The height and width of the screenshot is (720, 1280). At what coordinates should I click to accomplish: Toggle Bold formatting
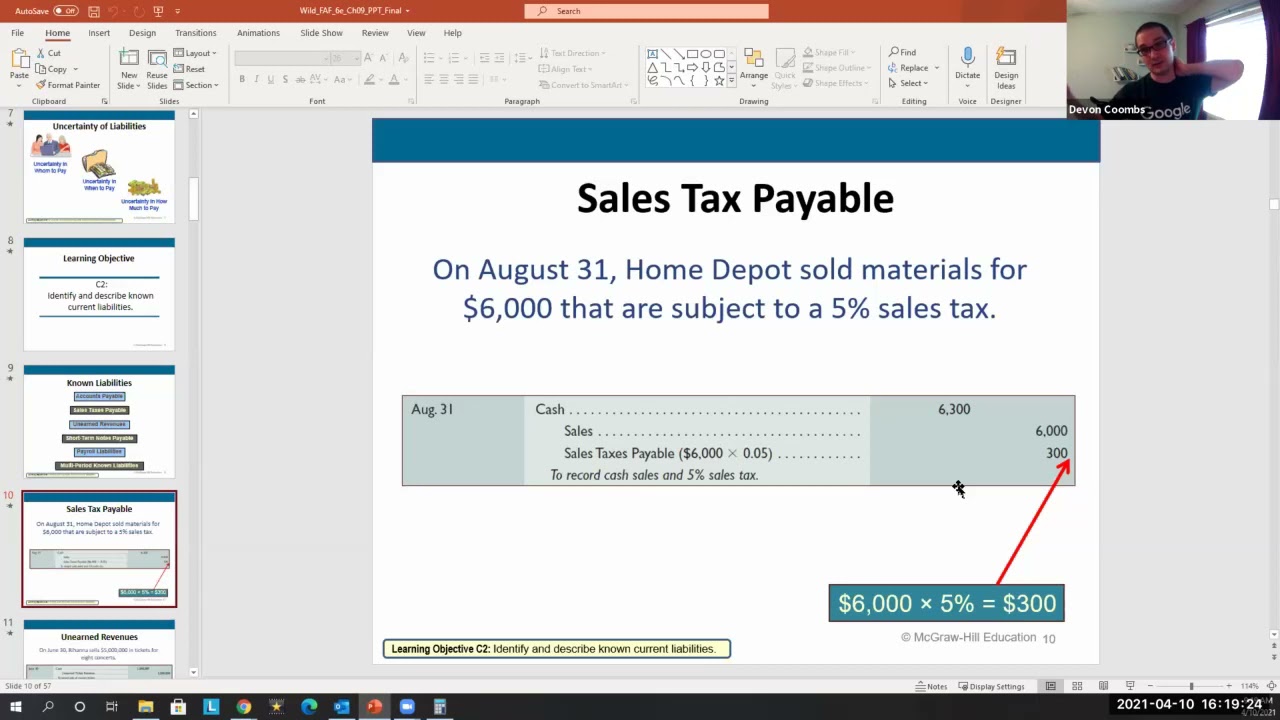242,79
